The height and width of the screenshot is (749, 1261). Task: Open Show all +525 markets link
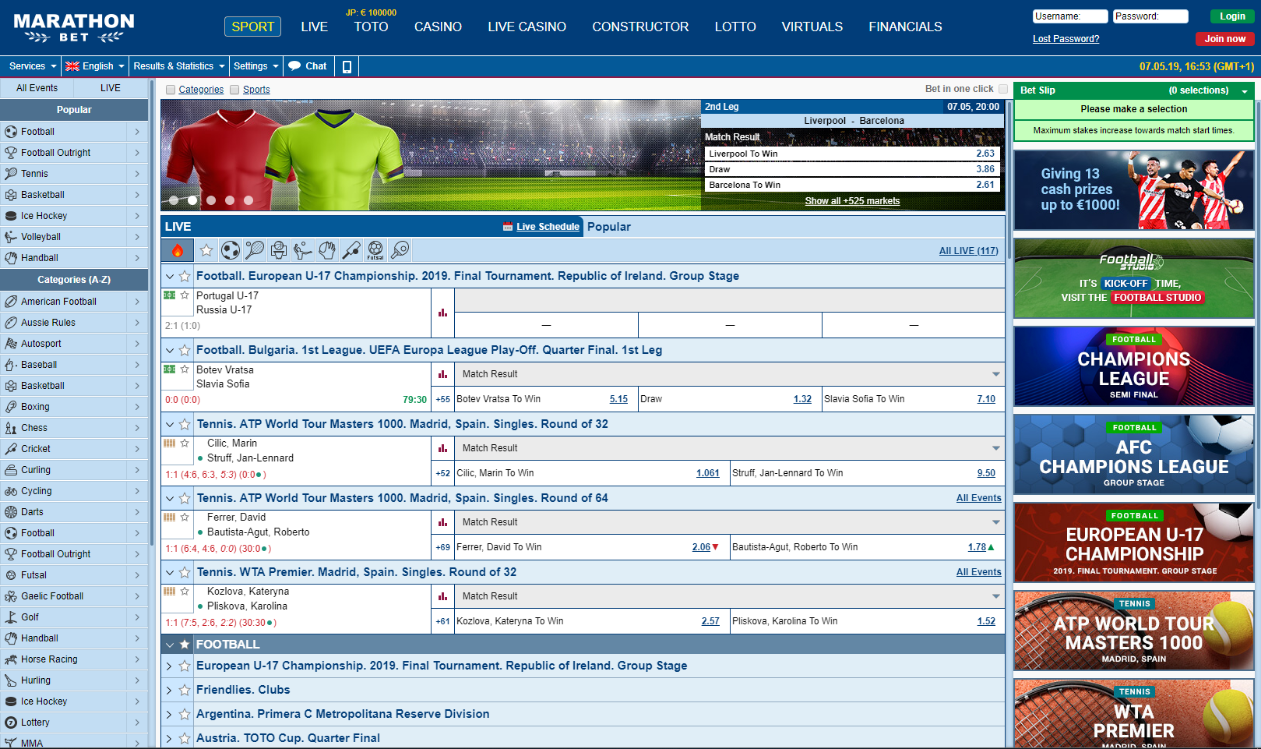(852, 201)
